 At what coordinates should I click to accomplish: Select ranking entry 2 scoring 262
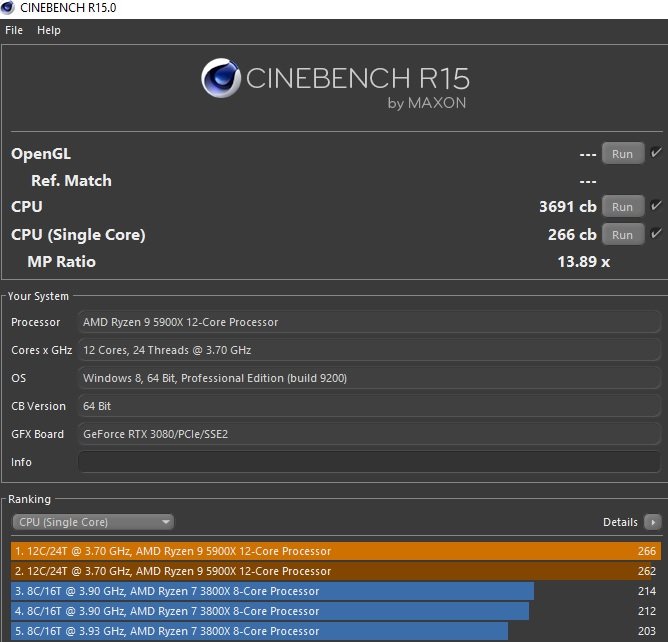pos(336,571)
